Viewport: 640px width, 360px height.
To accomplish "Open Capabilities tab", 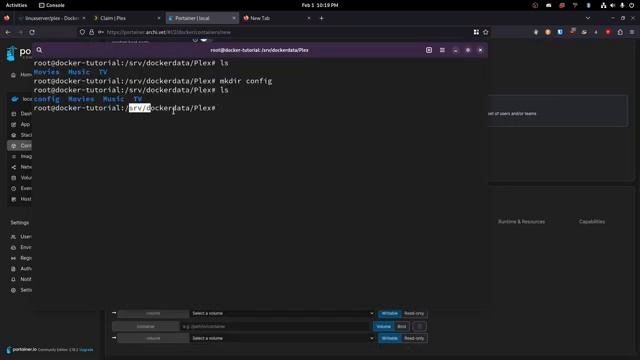I will 592,222.
